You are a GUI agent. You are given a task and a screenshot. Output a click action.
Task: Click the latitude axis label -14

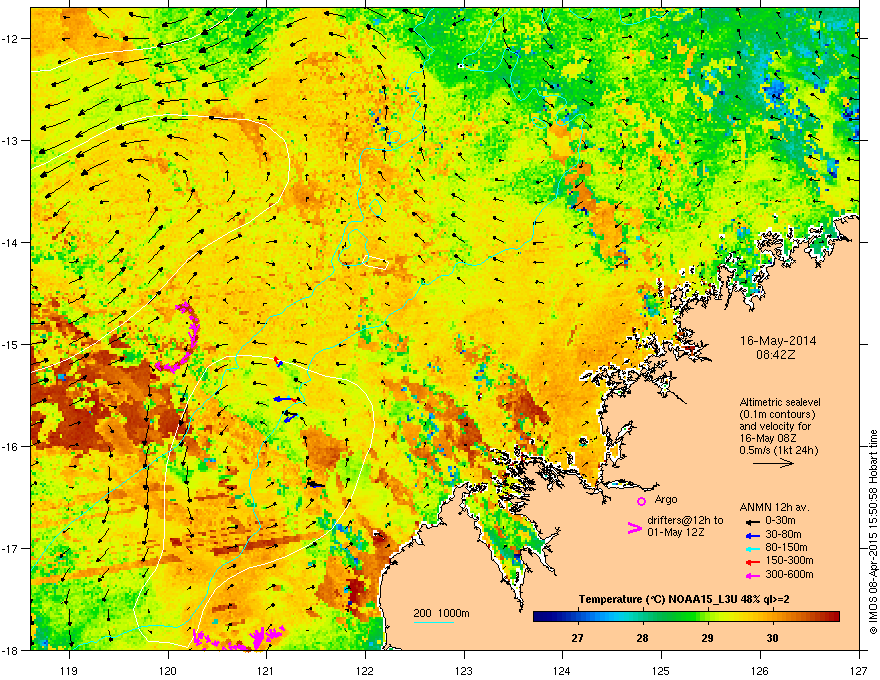click(x=10, y=243)
